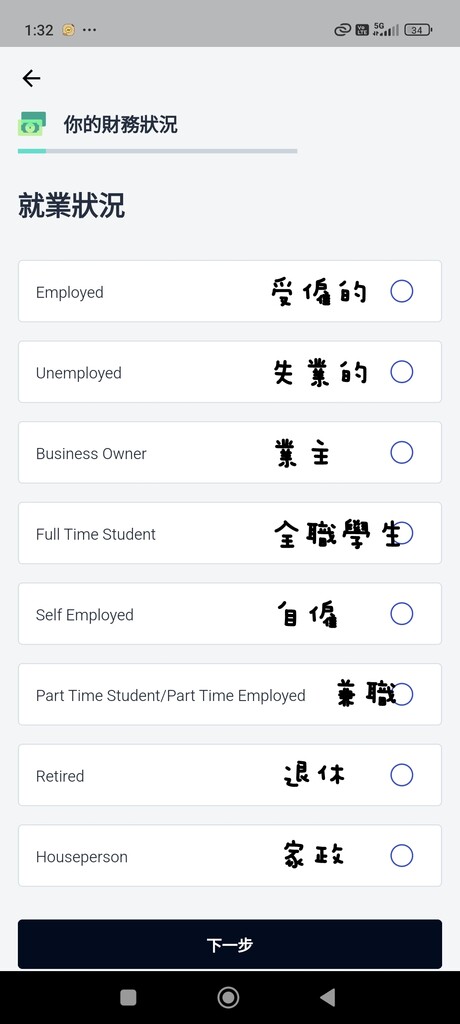Select the Houseperson radio button
Image resolution: width=460 pixels, height=1024 pixels.
pos(402,856)
